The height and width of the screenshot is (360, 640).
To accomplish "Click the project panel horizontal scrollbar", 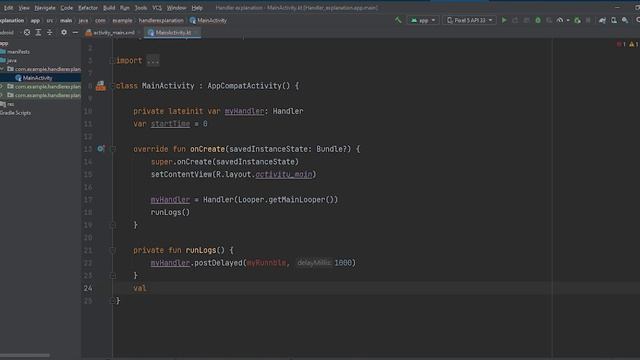I will click(25, 356).
